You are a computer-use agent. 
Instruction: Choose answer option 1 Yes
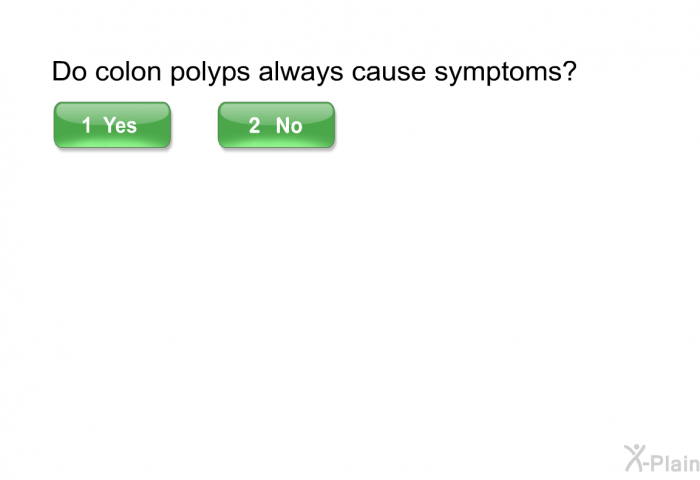(112, 125)
